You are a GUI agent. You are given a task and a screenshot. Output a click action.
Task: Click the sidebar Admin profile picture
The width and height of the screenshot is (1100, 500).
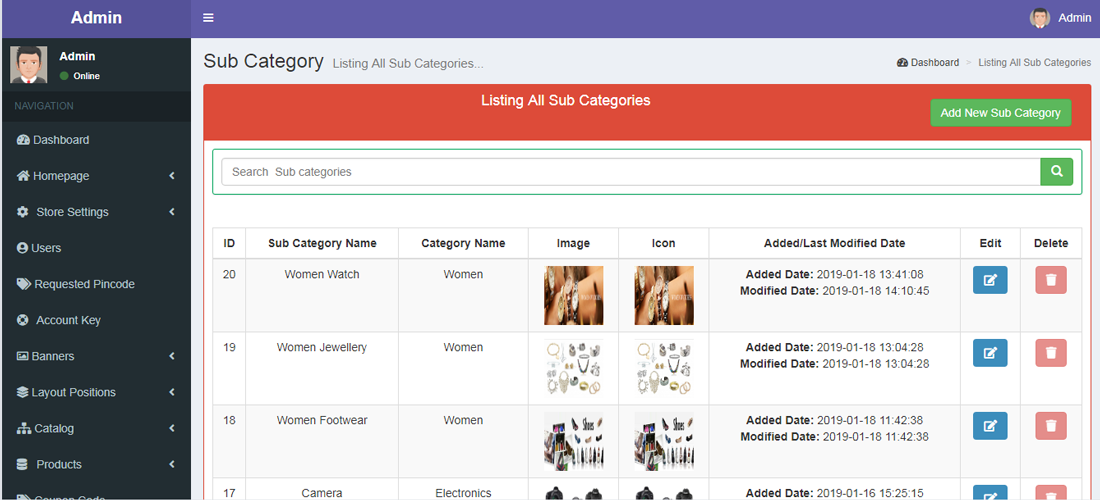(x=29, y=65)
